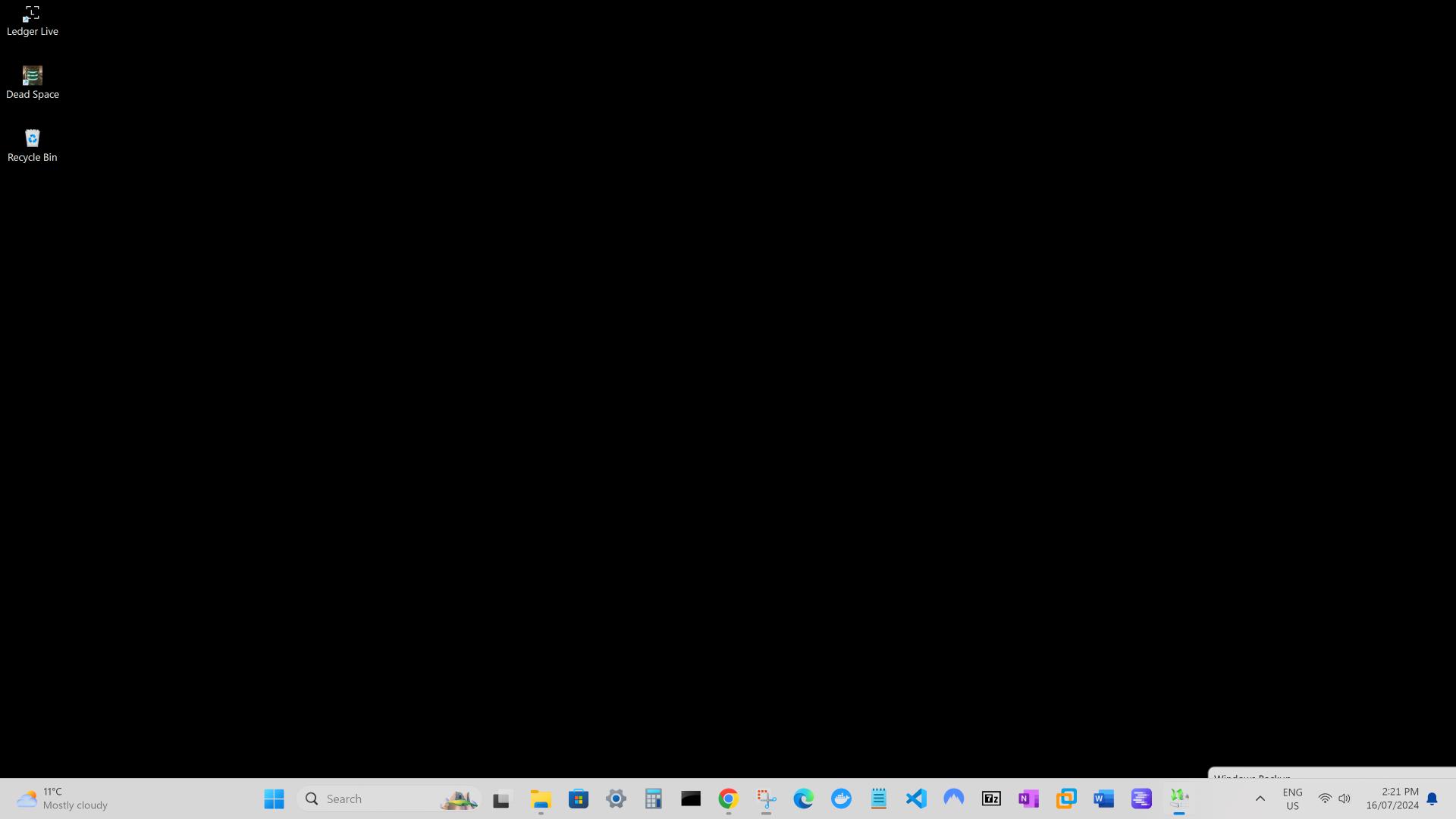Screen dimensions: 1456x819
Task: Open the NordVPN icon in taskbar
Action: pyautogui.click(x=953, y=799)
